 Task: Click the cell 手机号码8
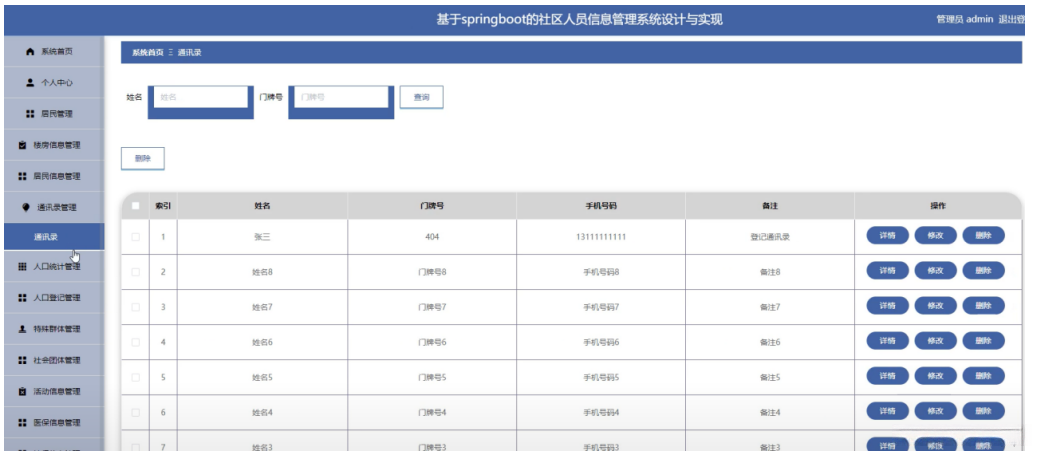coord(601,272)
